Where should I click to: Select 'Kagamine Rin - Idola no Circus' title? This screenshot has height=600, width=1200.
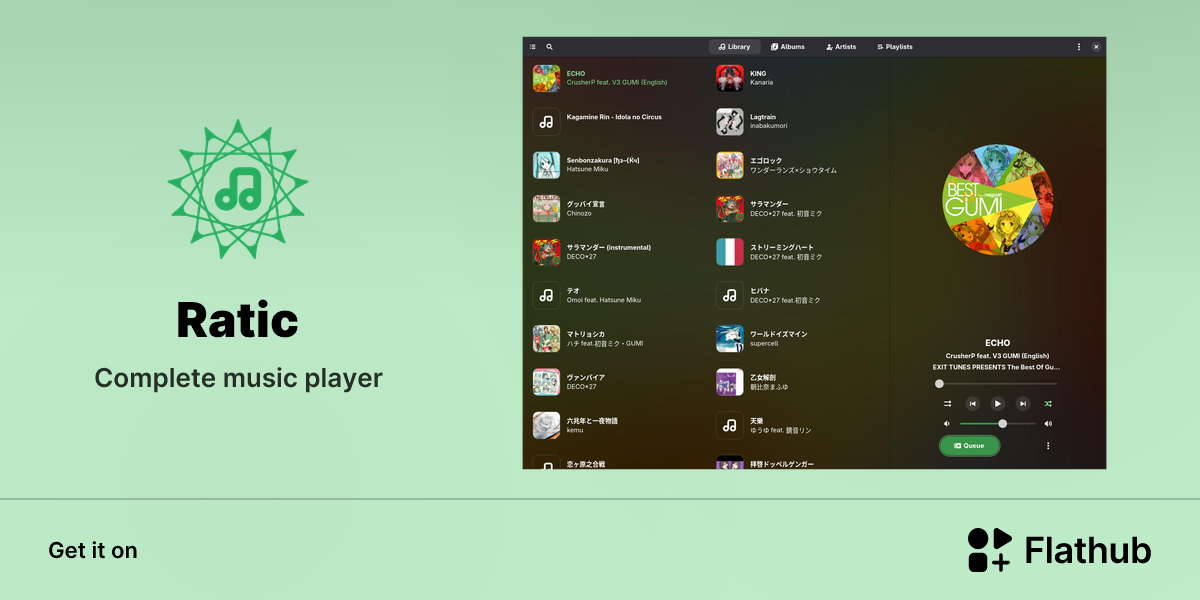tap(614, 117)
